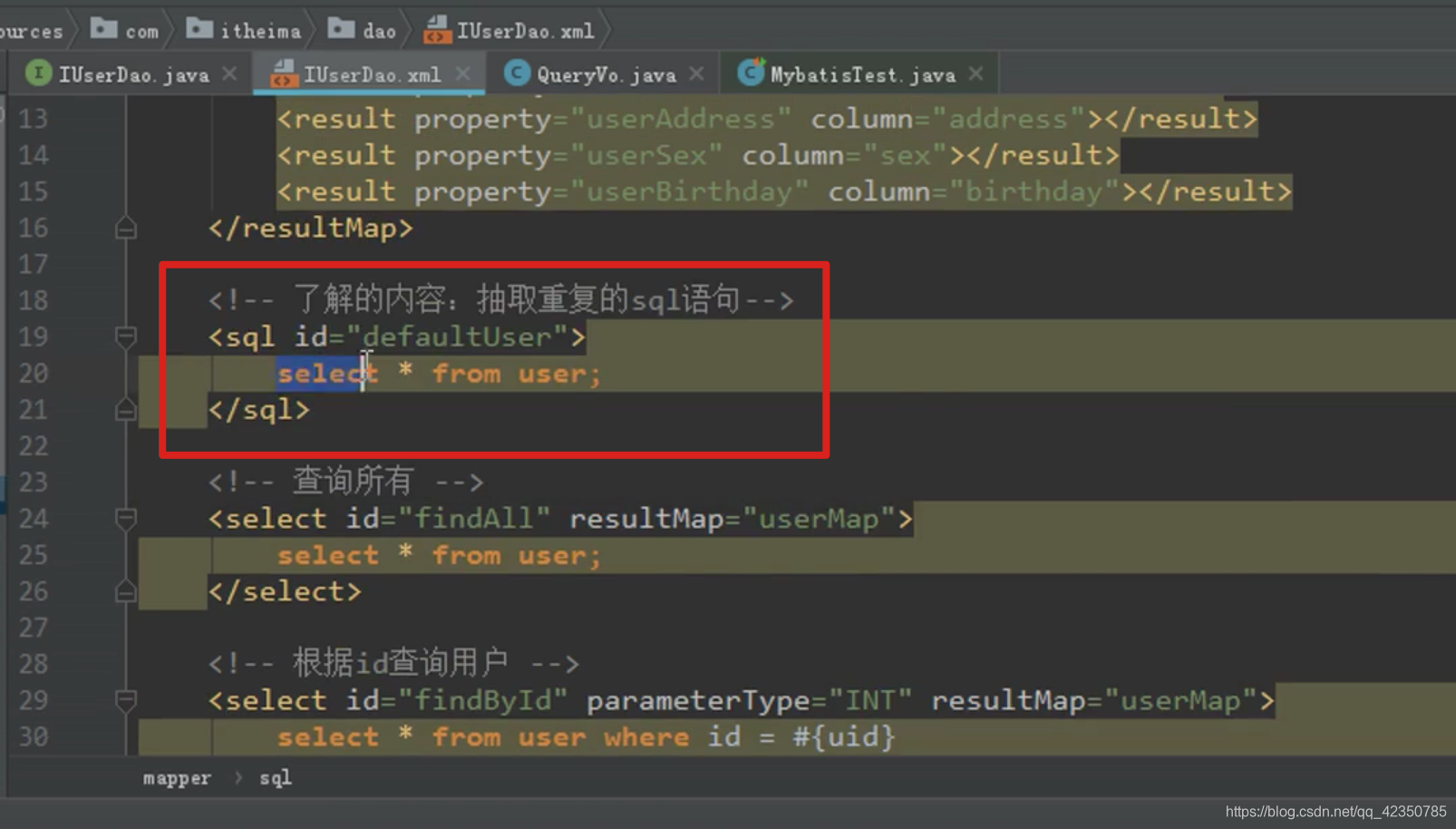
Task: Click the "userBirthday" property value
Action: (x=689, y=191)
